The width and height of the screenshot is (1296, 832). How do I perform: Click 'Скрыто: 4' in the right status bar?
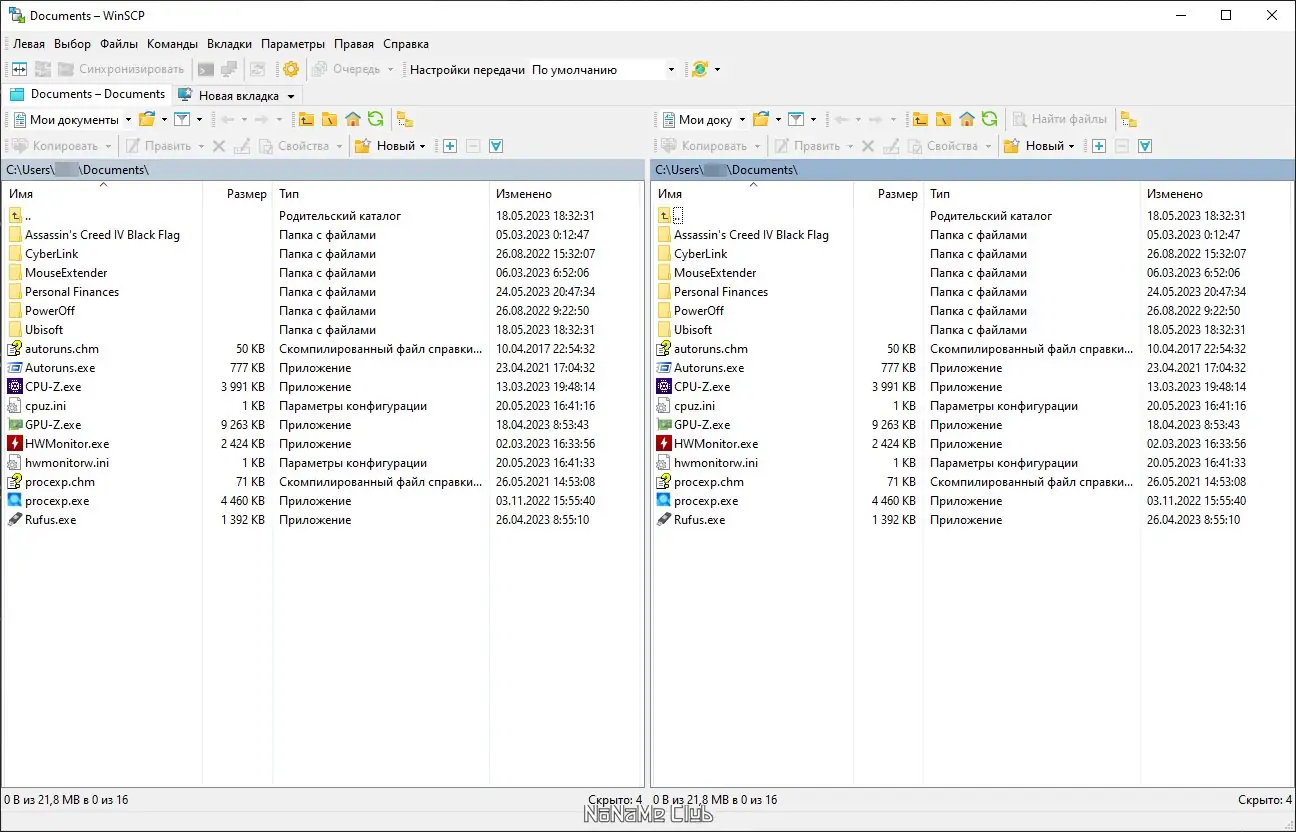click(x=1265, y=800)
